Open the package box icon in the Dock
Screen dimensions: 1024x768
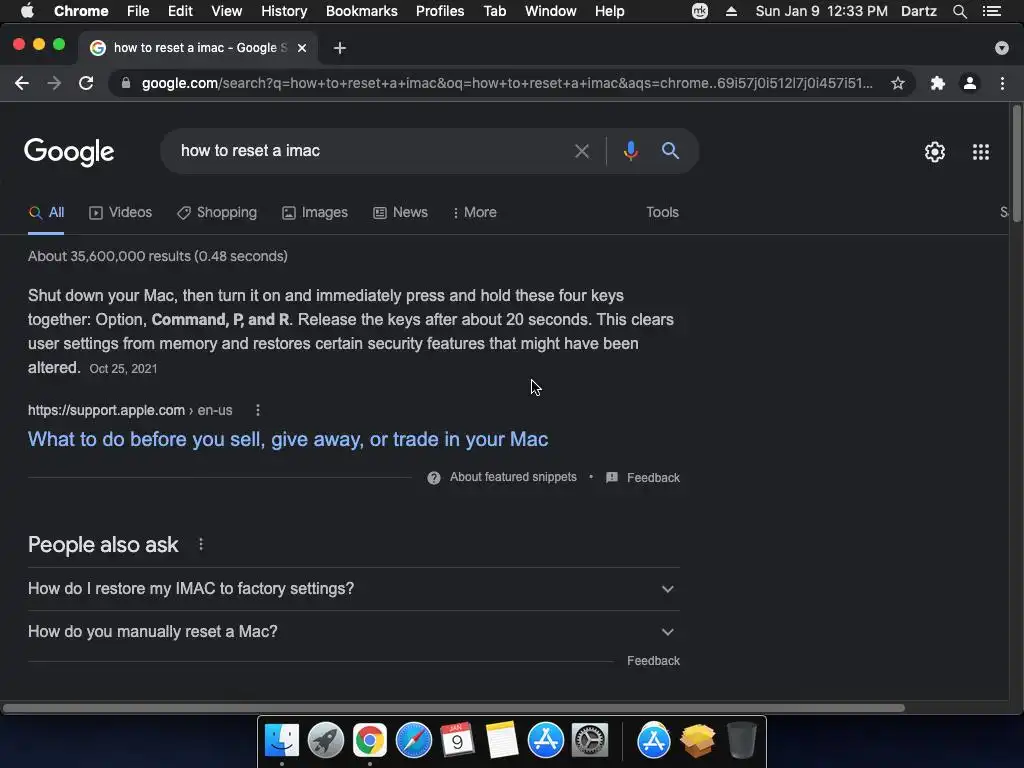(697, 741)
